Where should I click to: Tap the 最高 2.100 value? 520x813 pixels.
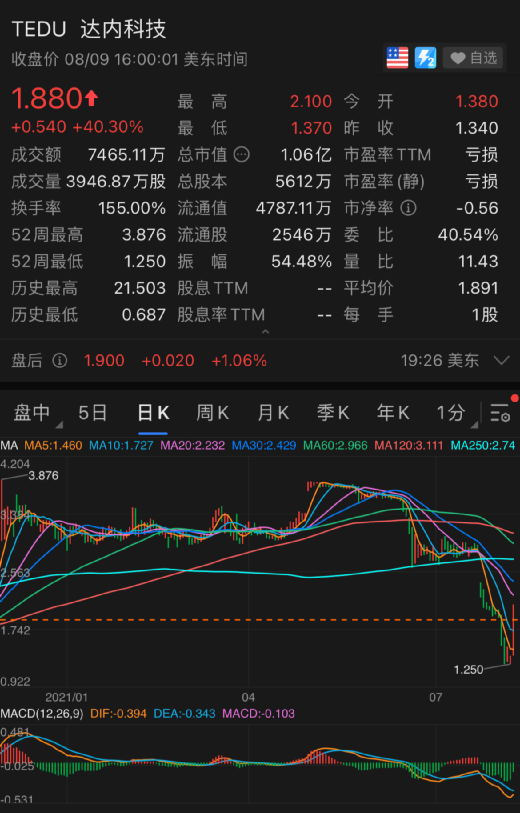pos(311,101)
